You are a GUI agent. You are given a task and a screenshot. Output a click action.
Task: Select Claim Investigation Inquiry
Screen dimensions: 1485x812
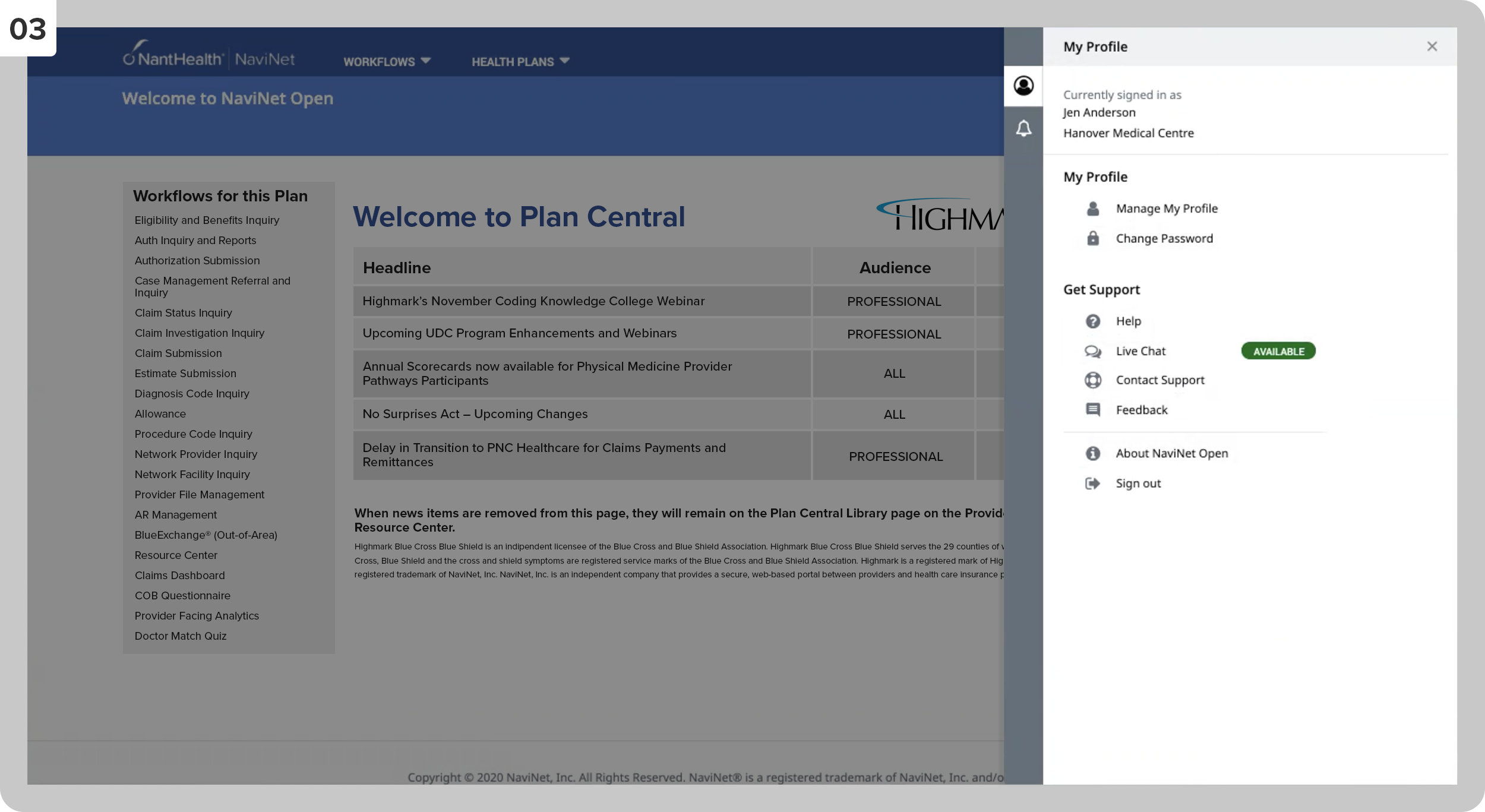[200, 333]
